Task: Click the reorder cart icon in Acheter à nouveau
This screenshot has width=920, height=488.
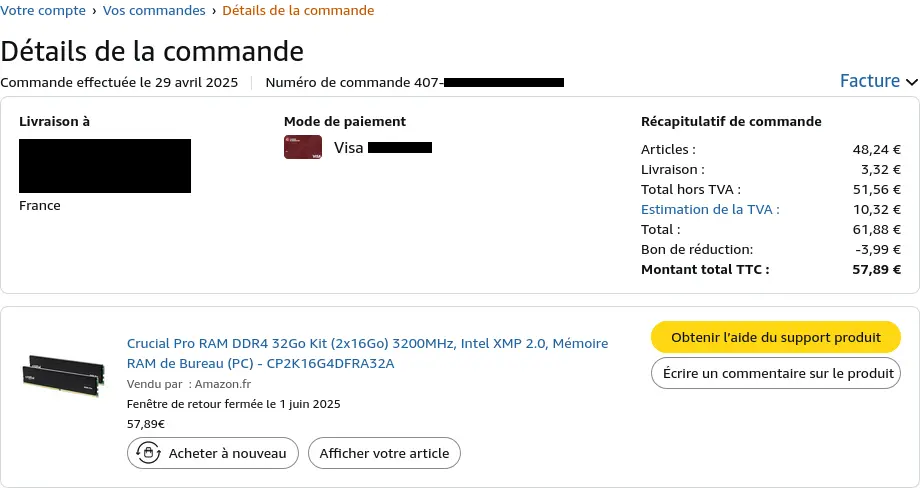Action: pyautogui.click(x=149, y=453)
